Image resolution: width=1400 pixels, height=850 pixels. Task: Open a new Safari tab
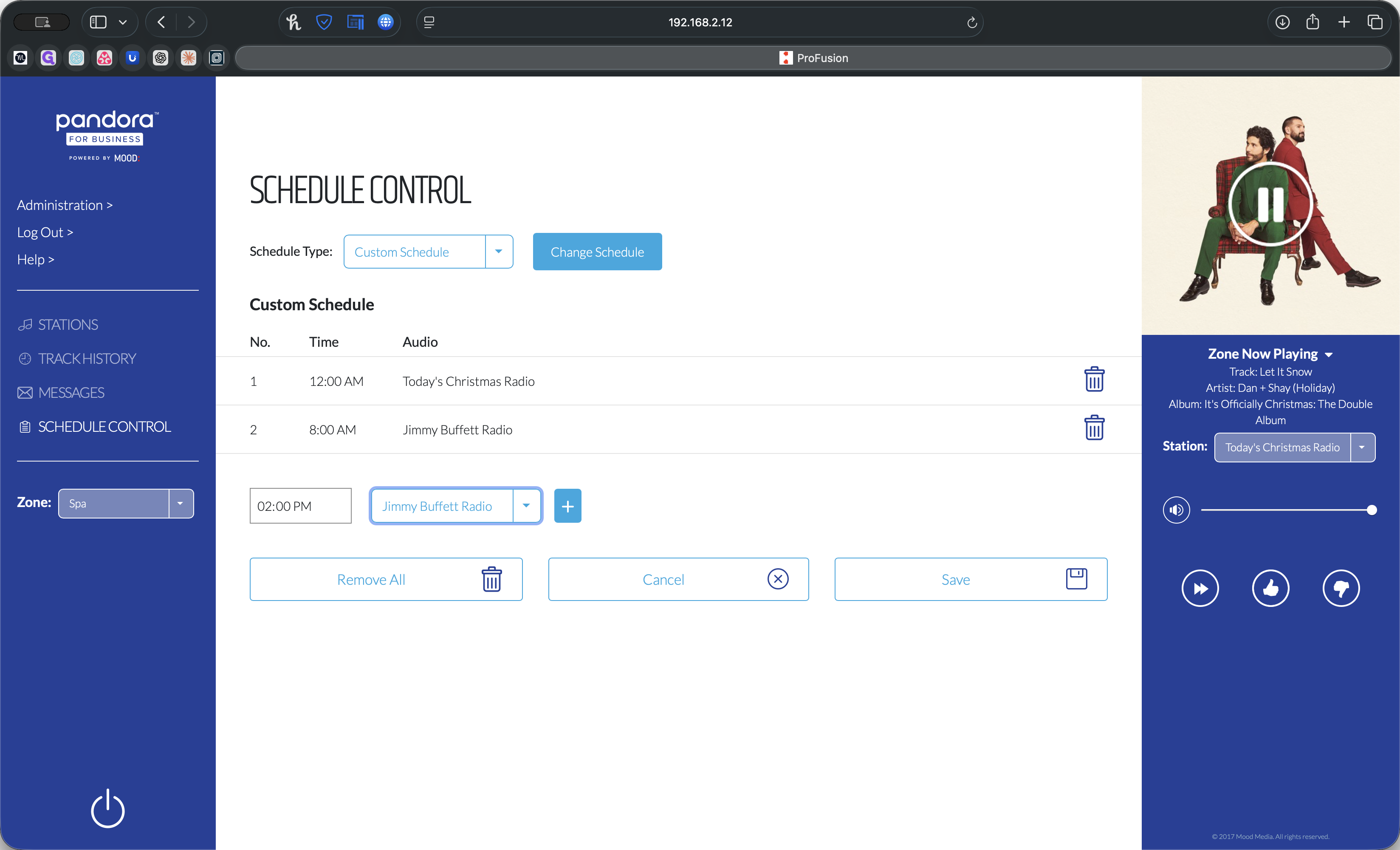[1344, 22]
